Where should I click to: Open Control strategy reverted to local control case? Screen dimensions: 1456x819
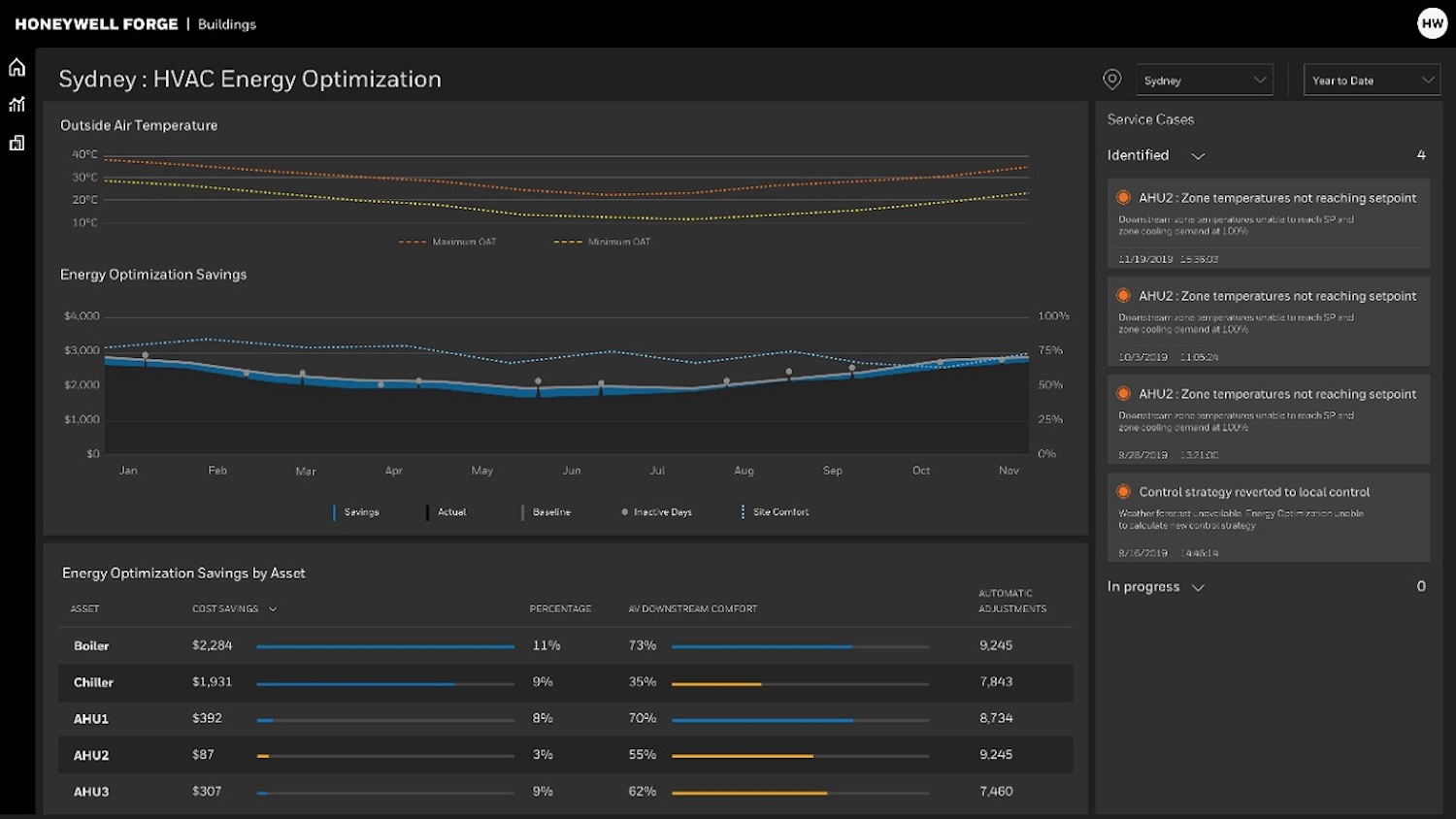(1269, 517)
